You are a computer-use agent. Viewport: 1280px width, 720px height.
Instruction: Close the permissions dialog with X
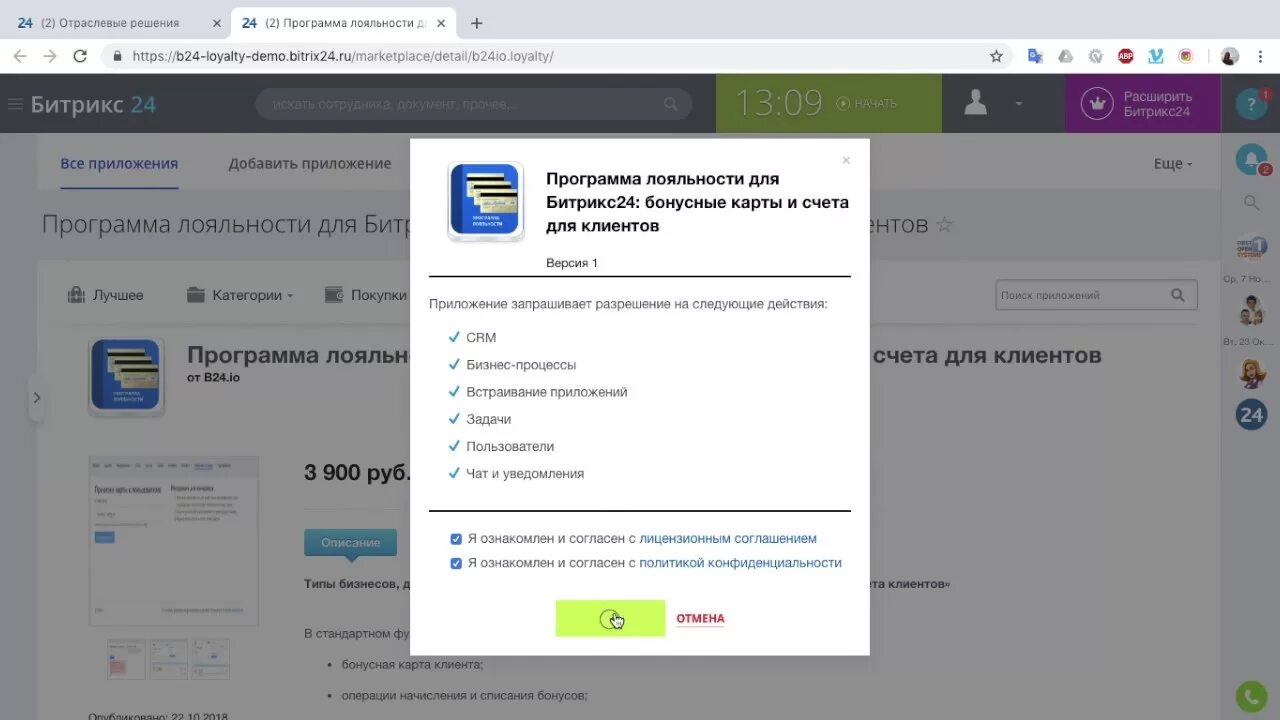click(x=846, y=160)
